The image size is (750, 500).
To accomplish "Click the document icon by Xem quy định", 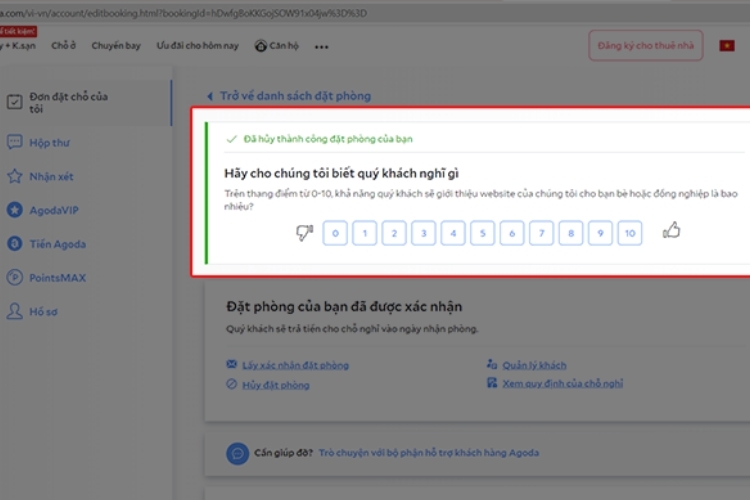I will point(492,382).
